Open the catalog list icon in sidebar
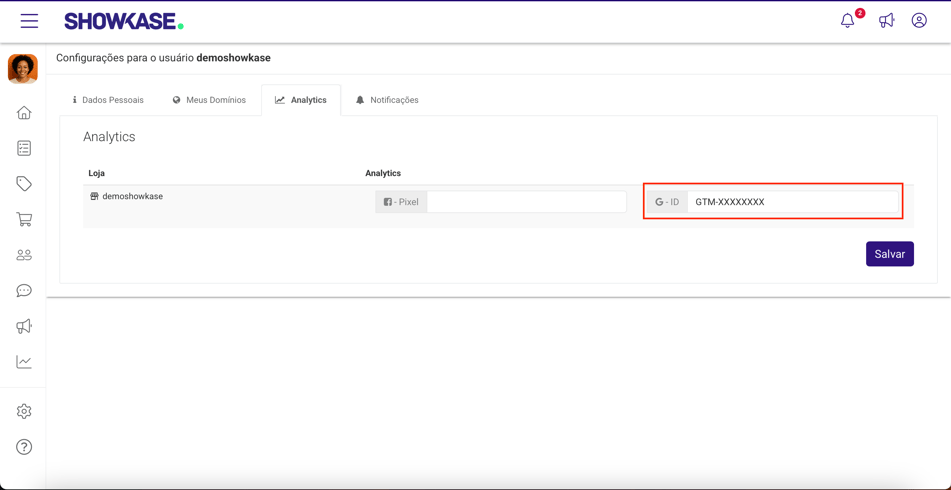Screen dimensions: 951x490 click(x=24, y=148)
